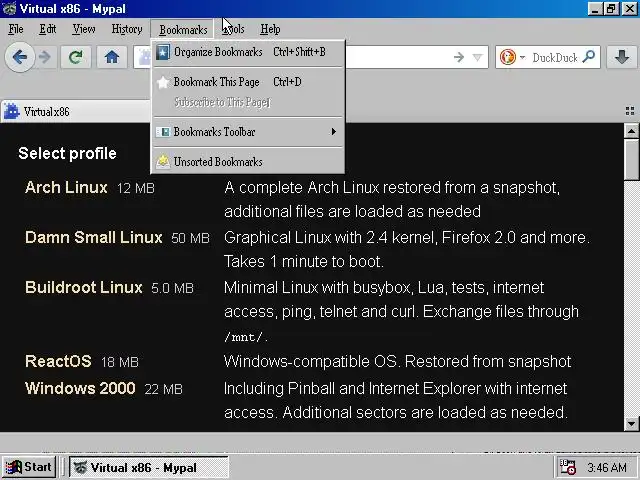Click the scrollbar up arrow
640x480 pixels.
[x=631, y=131]
